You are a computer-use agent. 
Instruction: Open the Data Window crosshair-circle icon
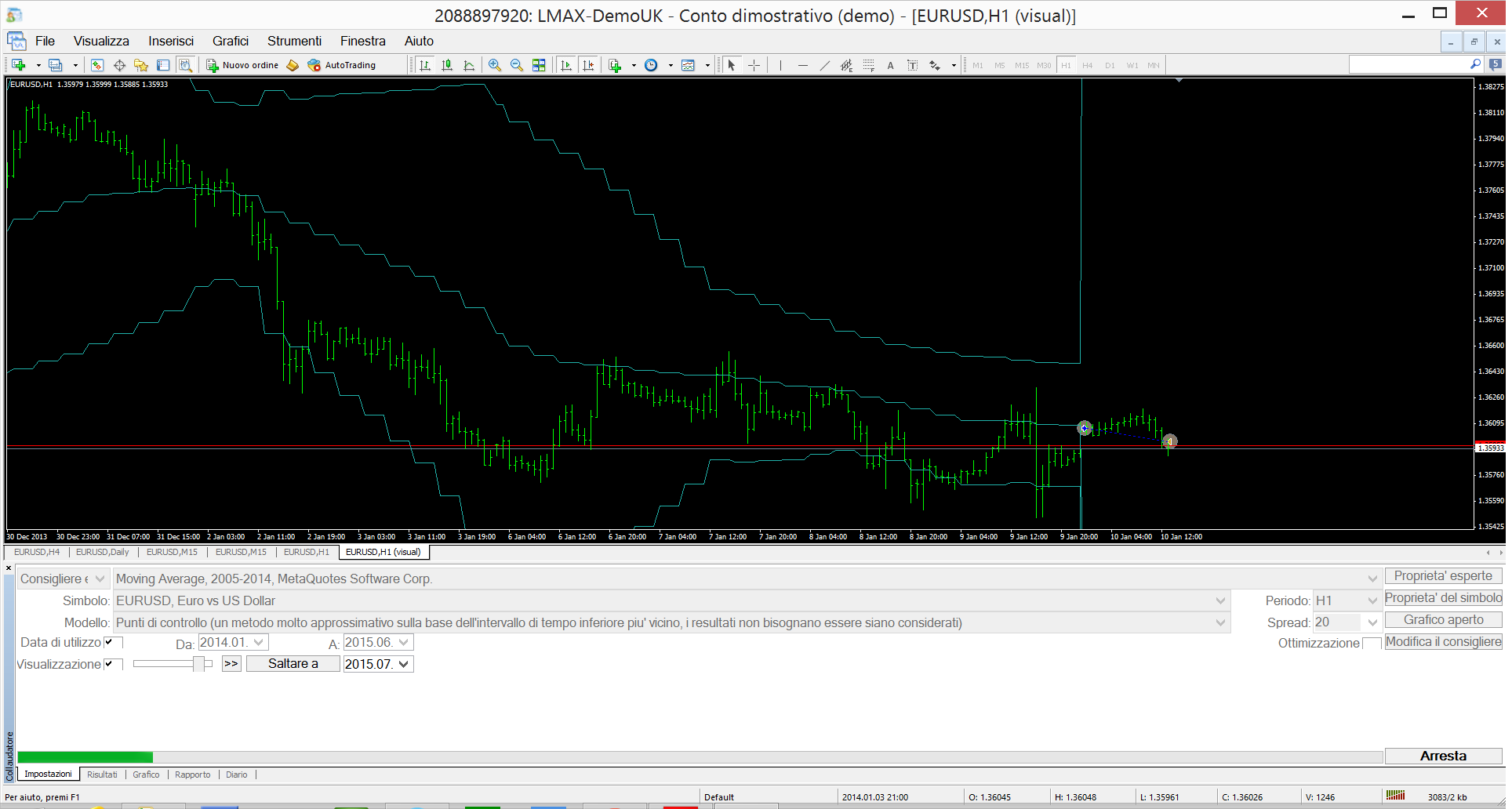119,65
